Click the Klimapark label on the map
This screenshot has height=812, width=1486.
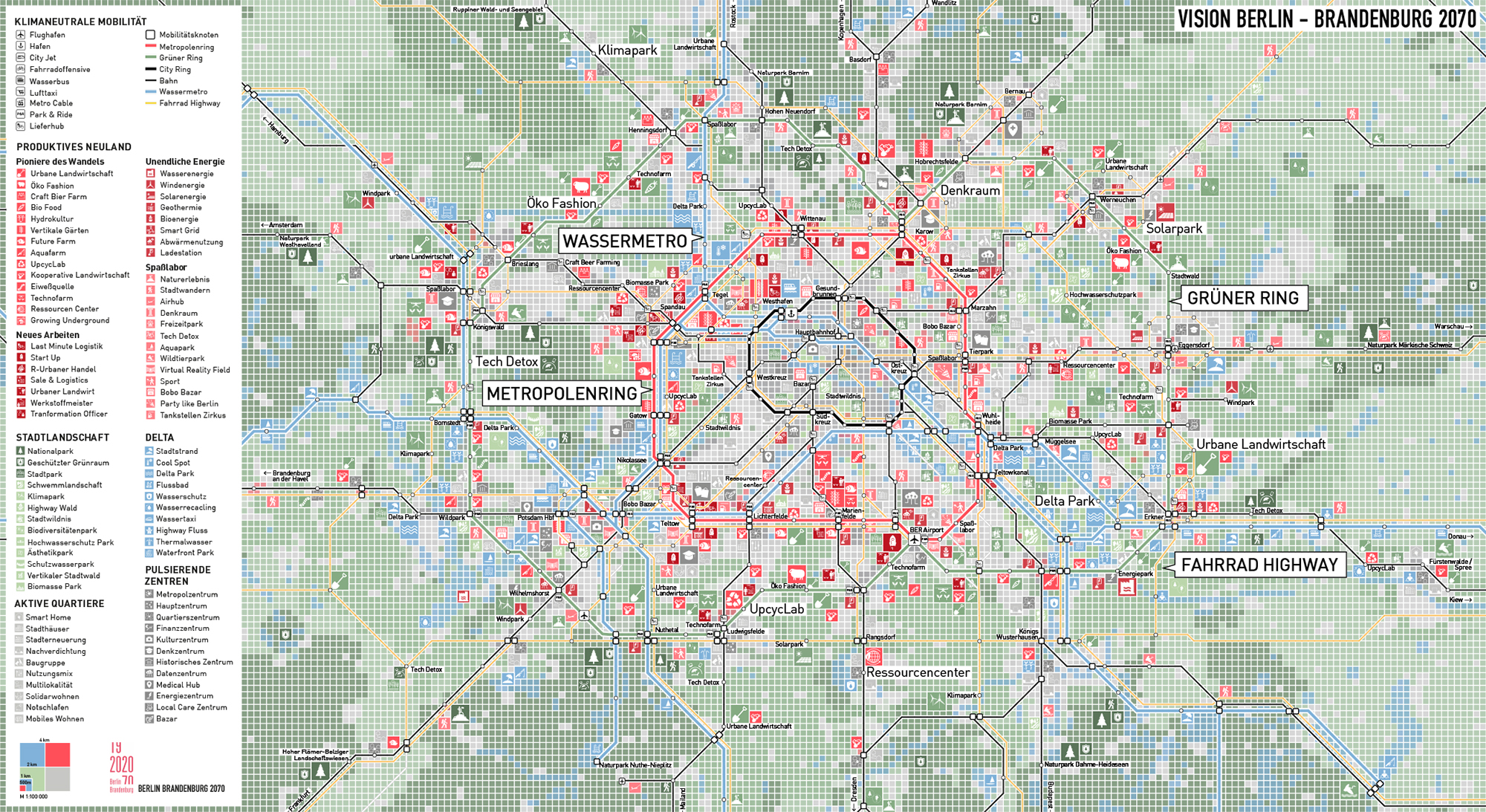pos(627,51)
